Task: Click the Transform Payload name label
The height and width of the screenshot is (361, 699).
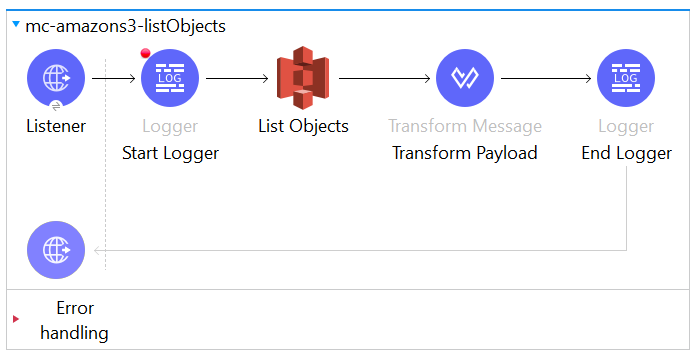Action: pos(465,154)
